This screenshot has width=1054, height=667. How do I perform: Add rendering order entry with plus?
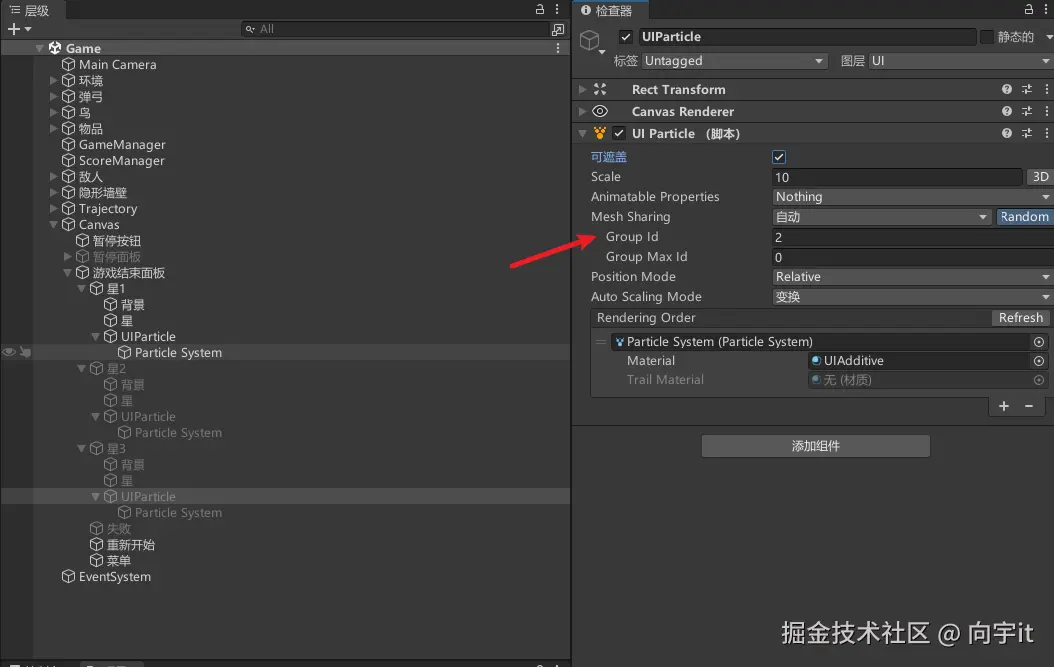pyautogui.click(x=1004, y=406)
